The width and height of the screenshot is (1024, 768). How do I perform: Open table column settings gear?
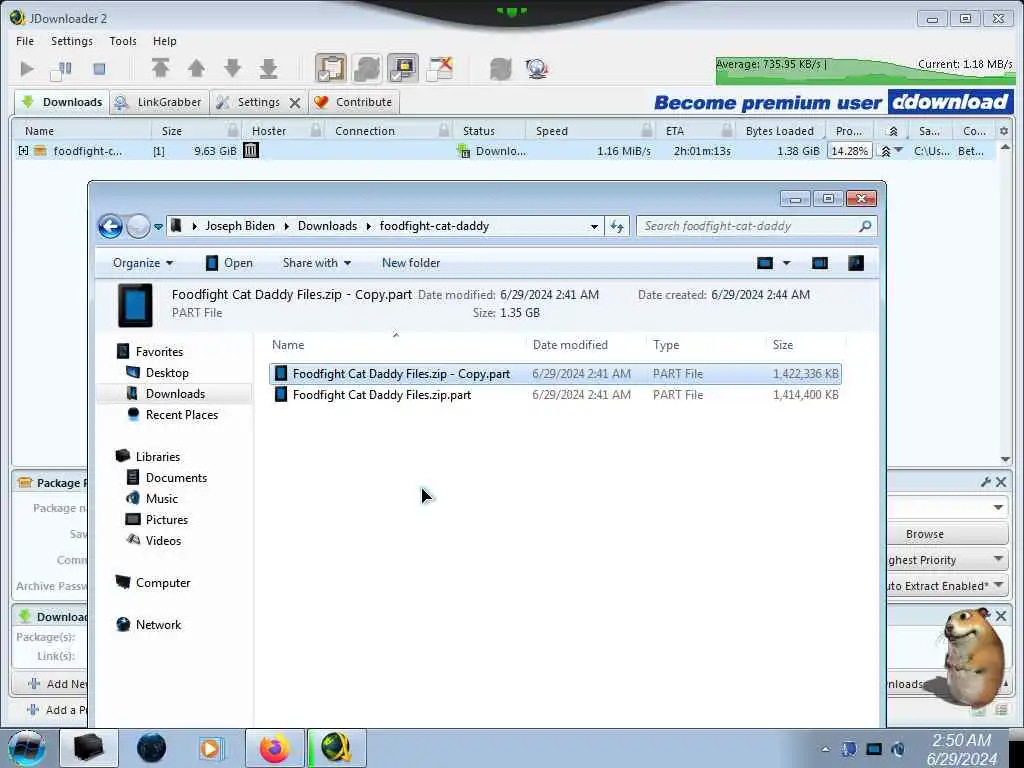pyautogui.click(x=1004, y=131)
